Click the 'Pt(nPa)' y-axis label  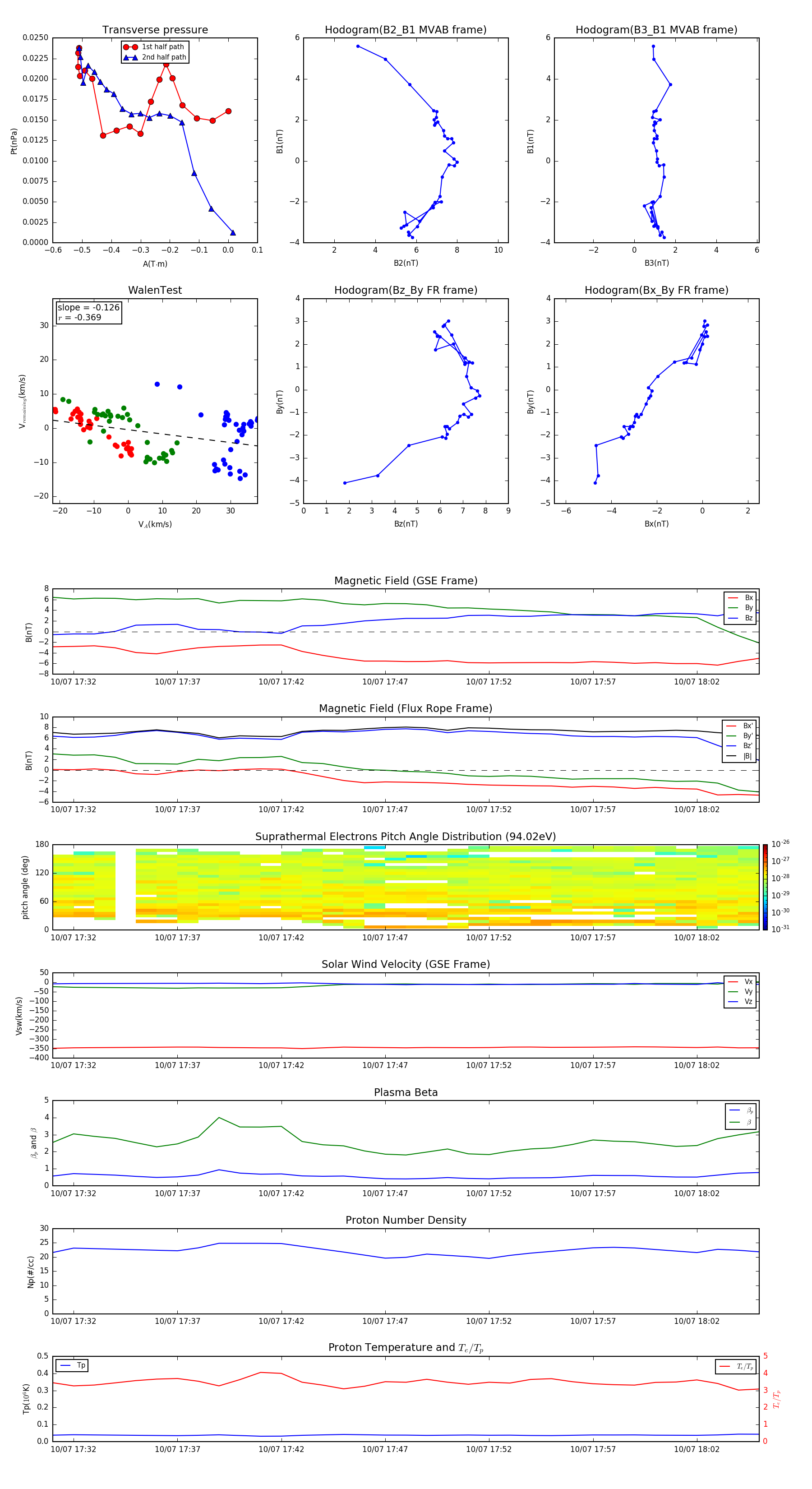point(14,140)
